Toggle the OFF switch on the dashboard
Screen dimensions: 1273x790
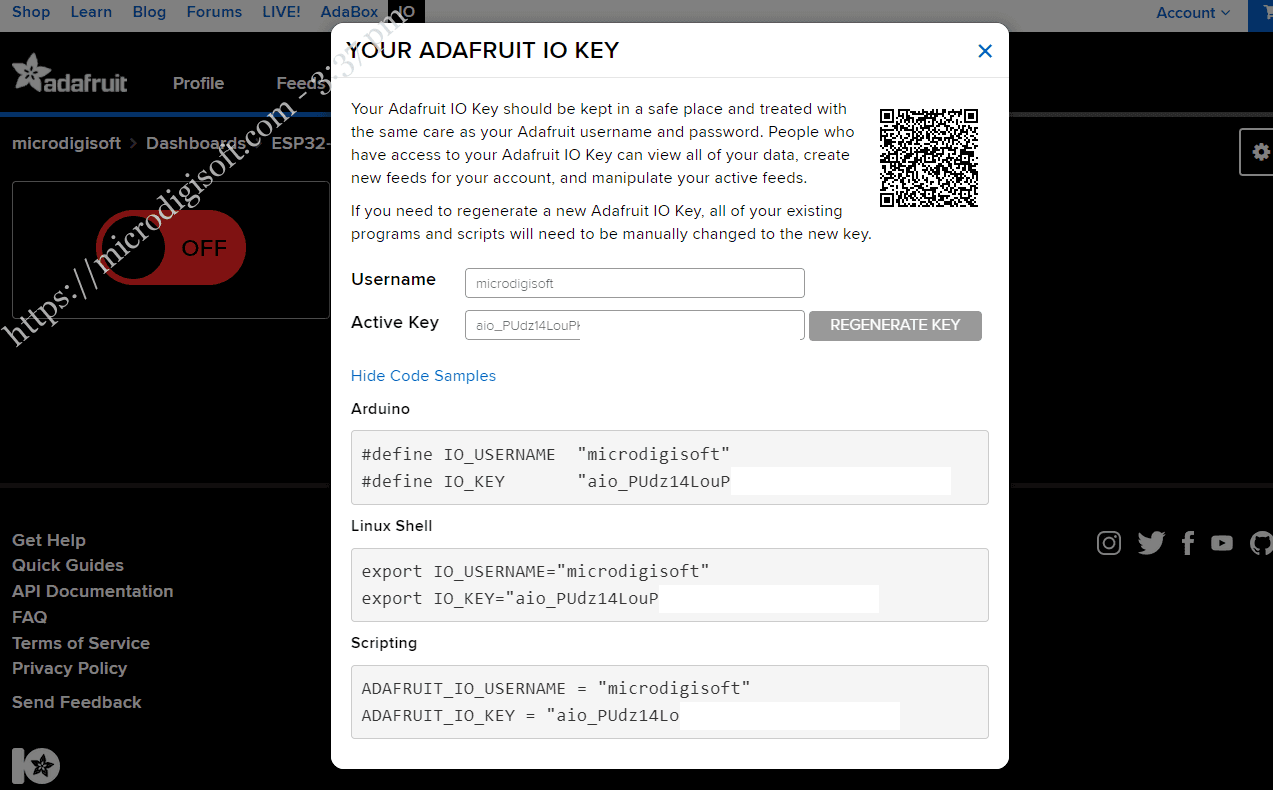170,247
